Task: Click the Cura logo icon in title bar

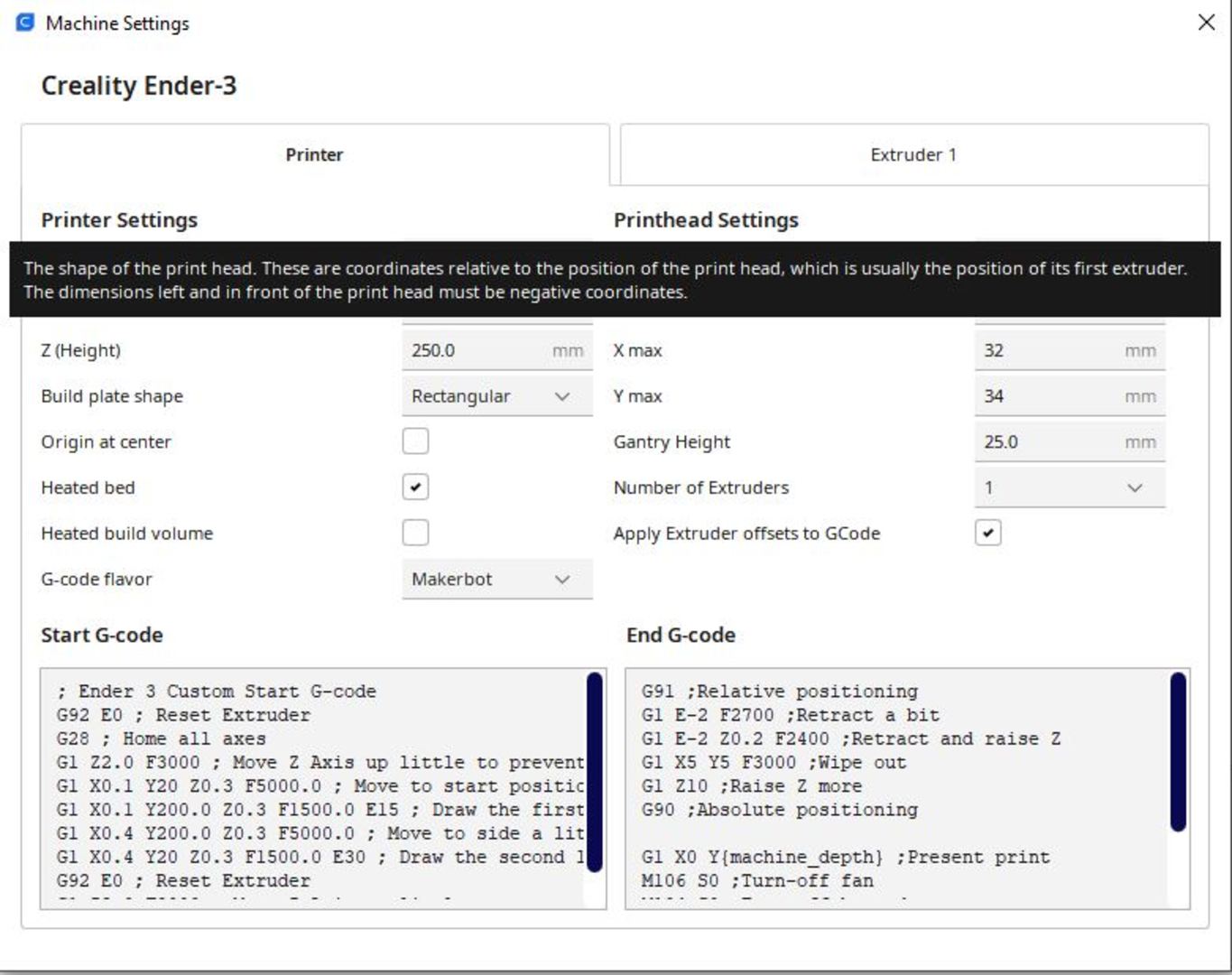Action: pos(25,23)
